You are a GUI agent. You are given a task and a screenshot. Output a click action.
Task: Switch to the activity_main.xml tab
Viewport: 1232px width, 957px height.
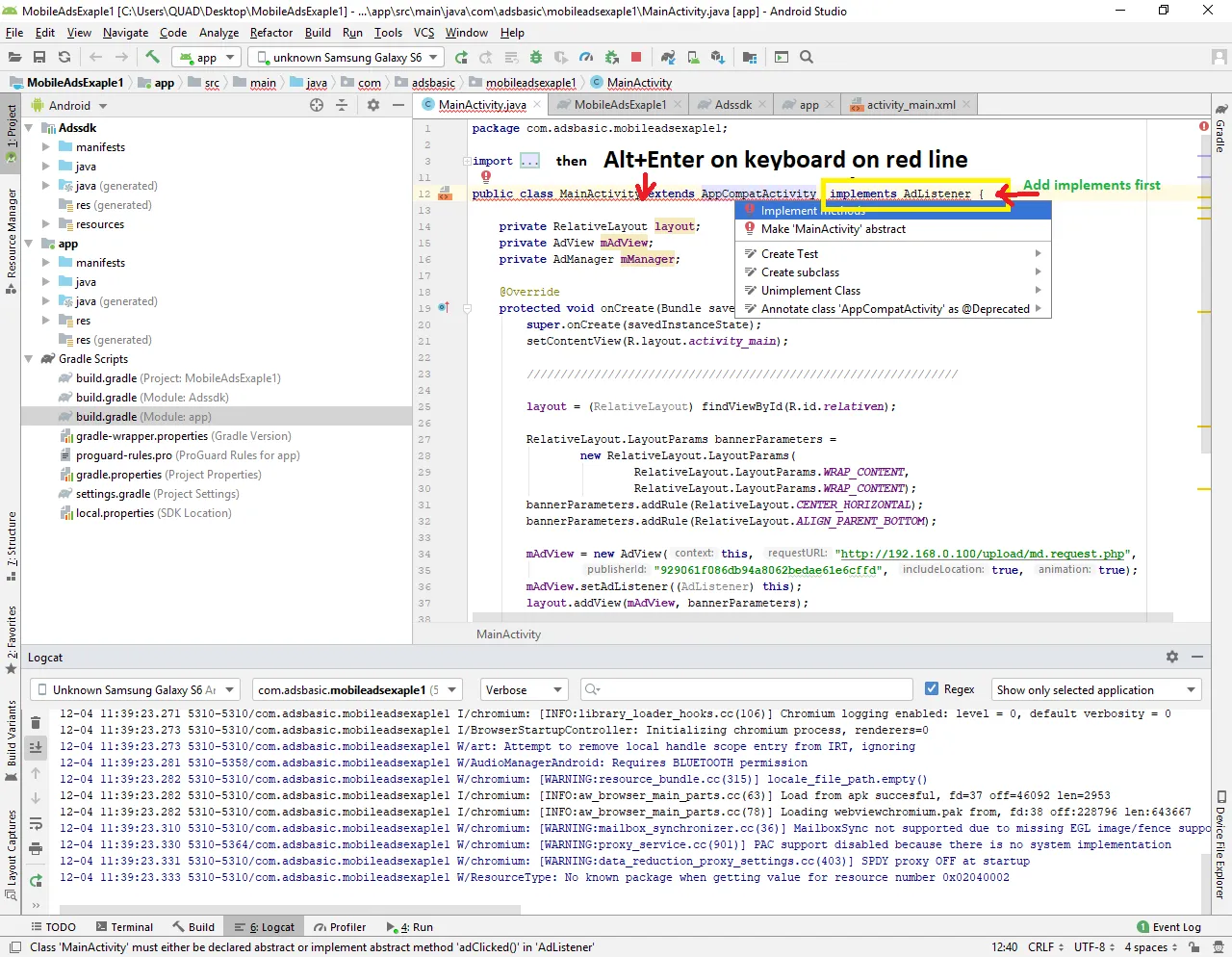pos(910,105)
